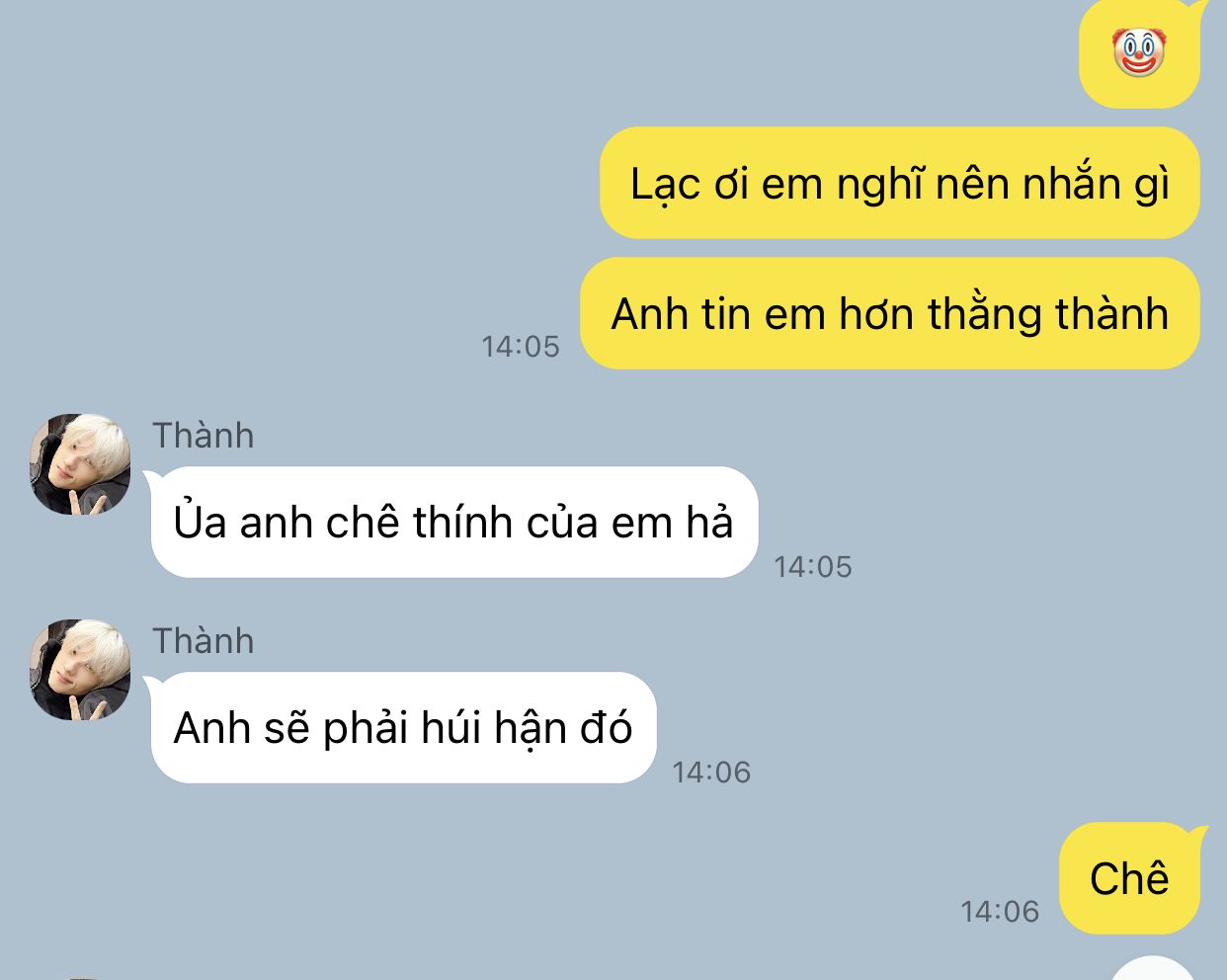Tap the 14:06 timestamp beside 'Anh sẽ phải húi hận đó'
Image resolution: width=1227 pixels, height=980 pixels.
[712, 773]
